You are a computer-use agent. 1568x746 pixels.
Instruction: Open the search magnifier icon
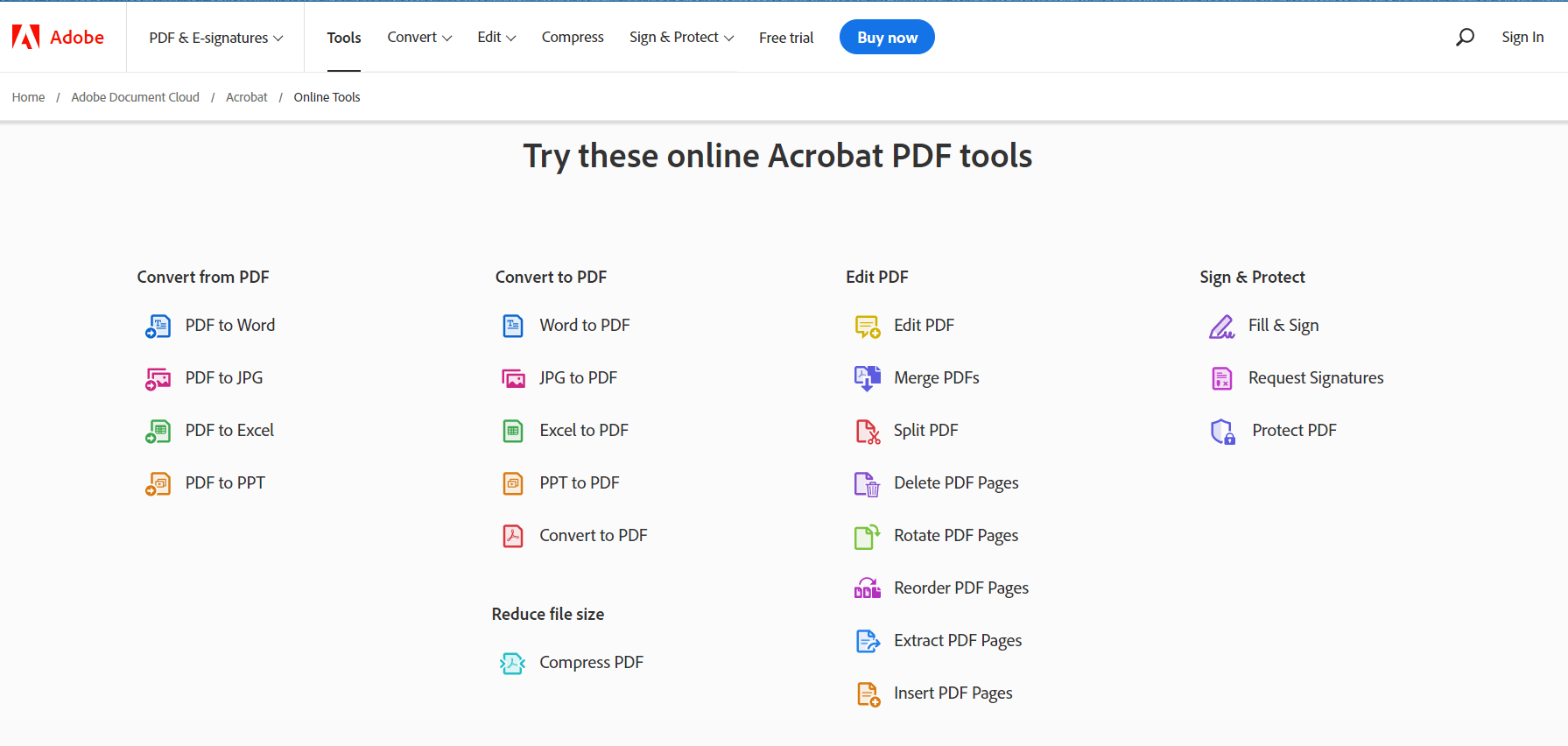tap(1465, 37)
